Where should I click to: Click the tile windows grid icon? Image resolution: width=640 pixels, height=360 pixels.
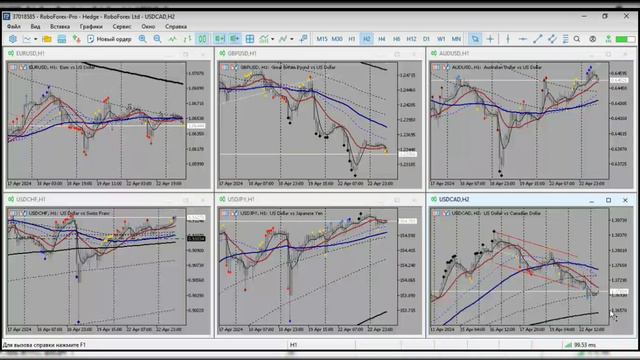tap(250, 39)
